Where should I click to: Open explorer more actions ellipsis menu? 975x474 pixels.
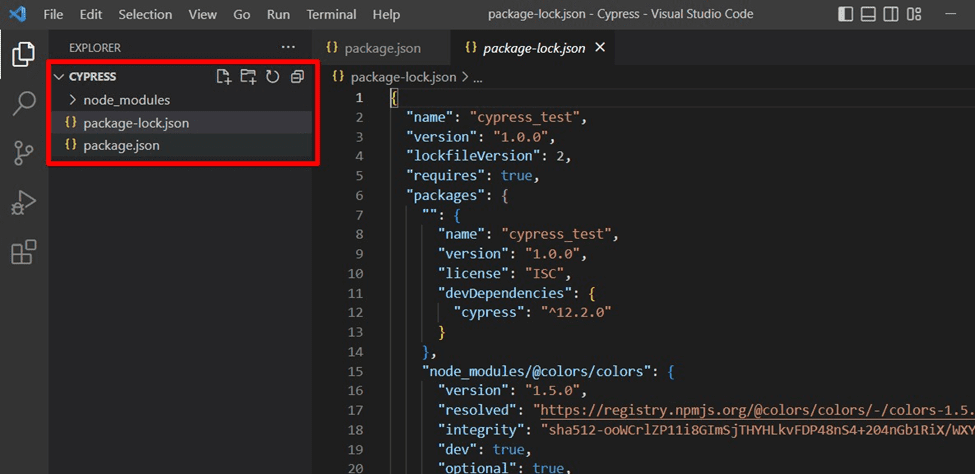tap(289, 47)
